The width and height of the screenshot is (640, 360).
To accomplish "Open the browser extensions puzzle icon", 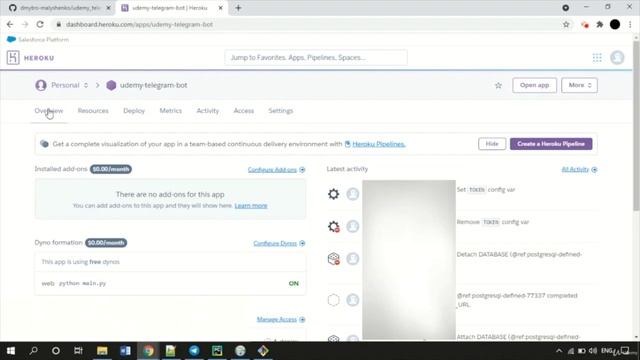I will click(600, 24).
